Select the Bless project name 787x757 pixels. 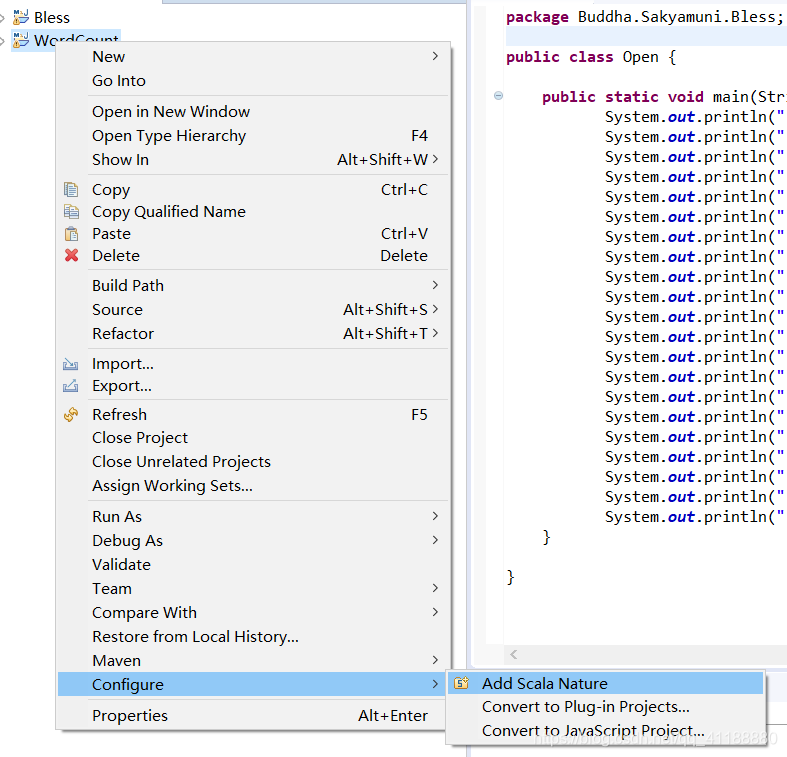point(52,18)
